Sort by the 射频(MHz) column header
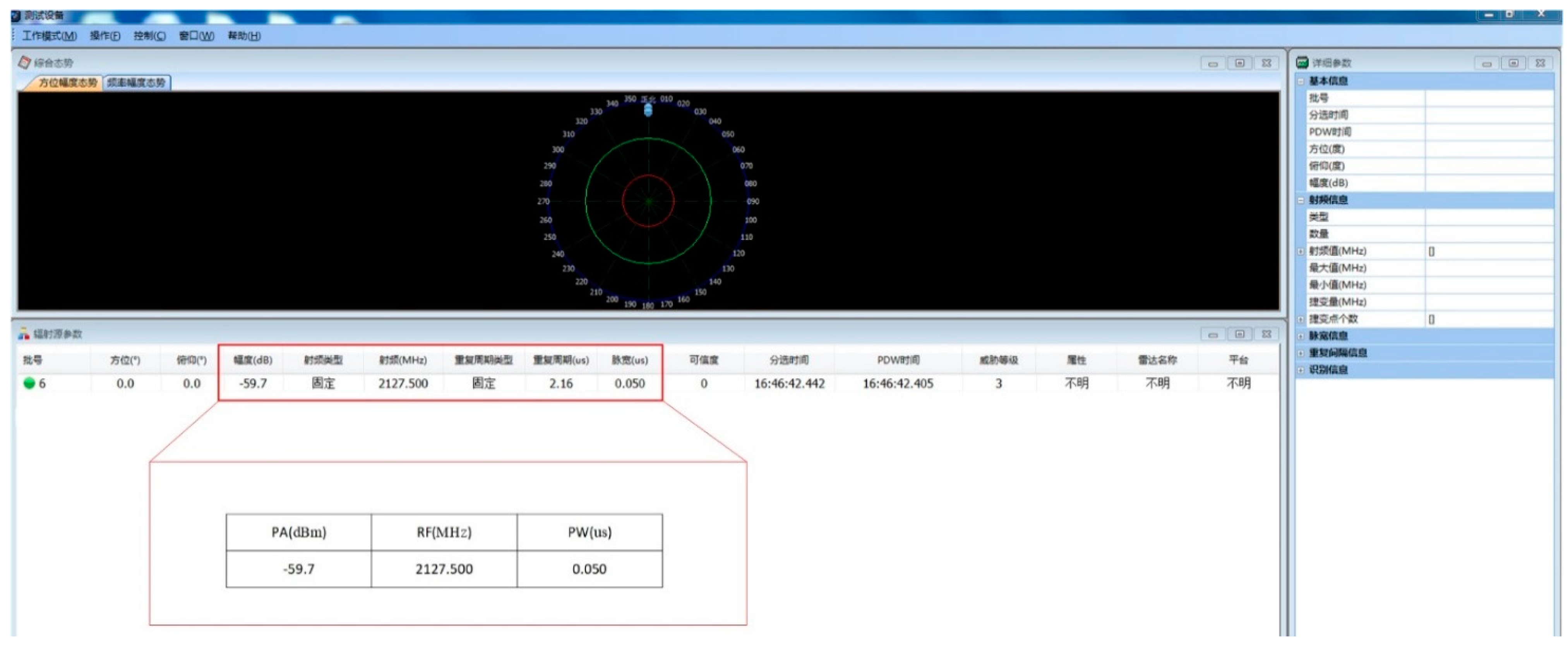 pyautogui.click(x=403, y=360)
